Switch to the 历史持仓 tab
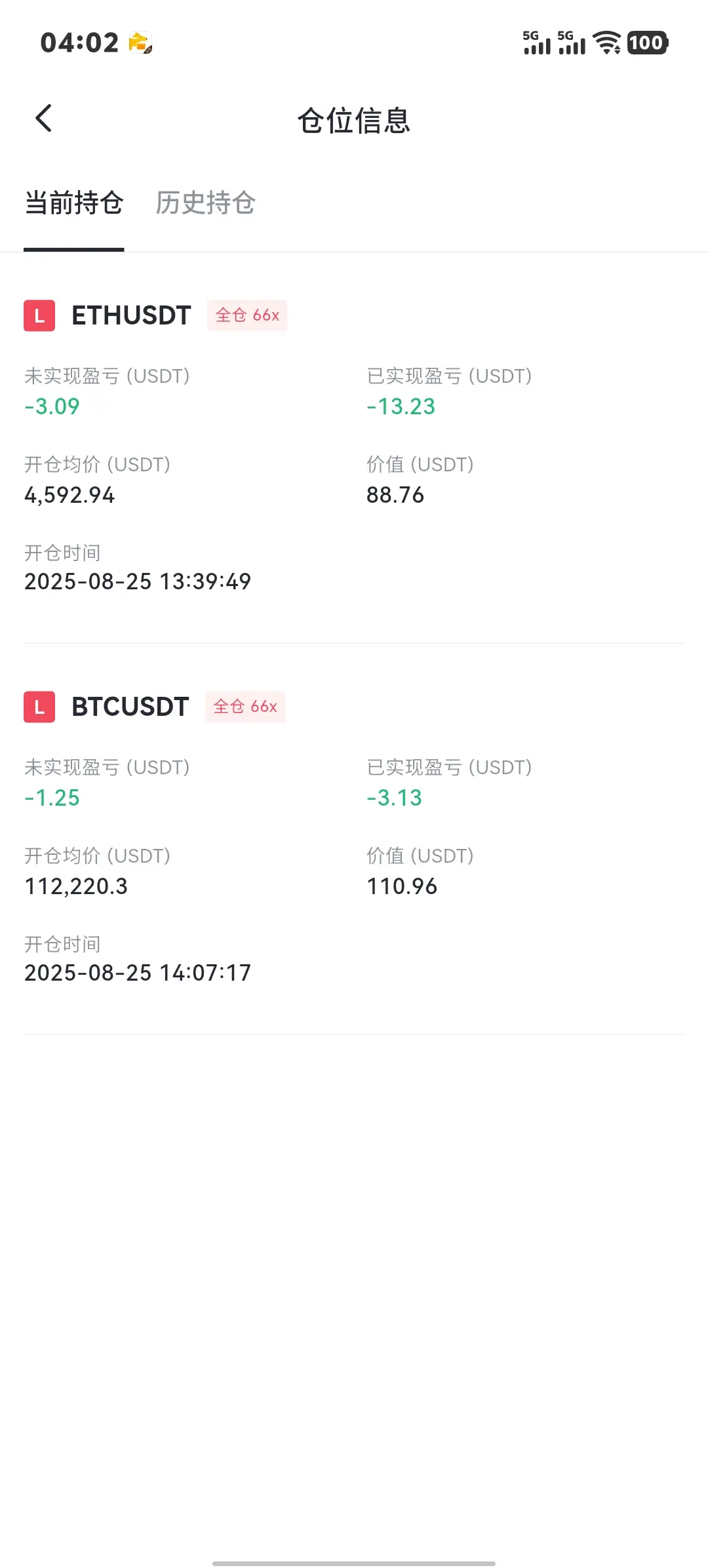This screenshot has height=1568, width=708. coord(206,203)
